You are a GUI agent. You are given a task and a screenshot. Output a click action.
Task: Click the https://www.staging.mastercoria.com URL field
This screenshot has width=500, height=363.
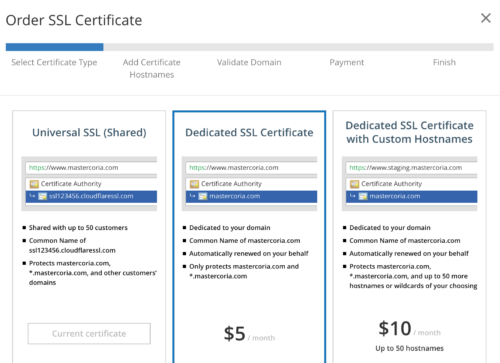pyautogui.click(x=411, y=168)
